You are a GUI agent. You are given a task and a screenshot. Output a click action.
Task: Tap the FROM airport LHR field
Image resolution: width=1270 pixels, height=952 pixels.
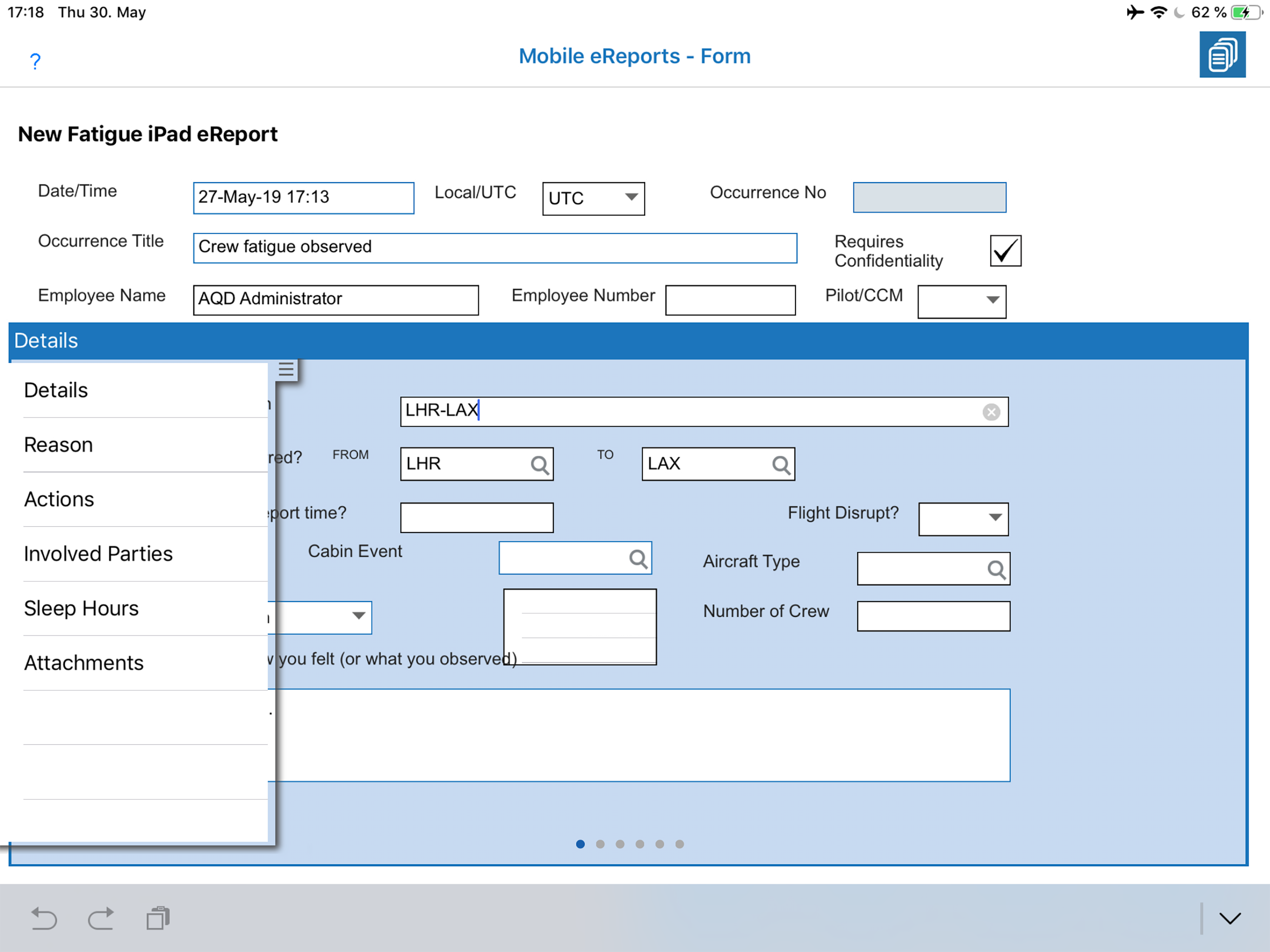[x=476, y=464]
